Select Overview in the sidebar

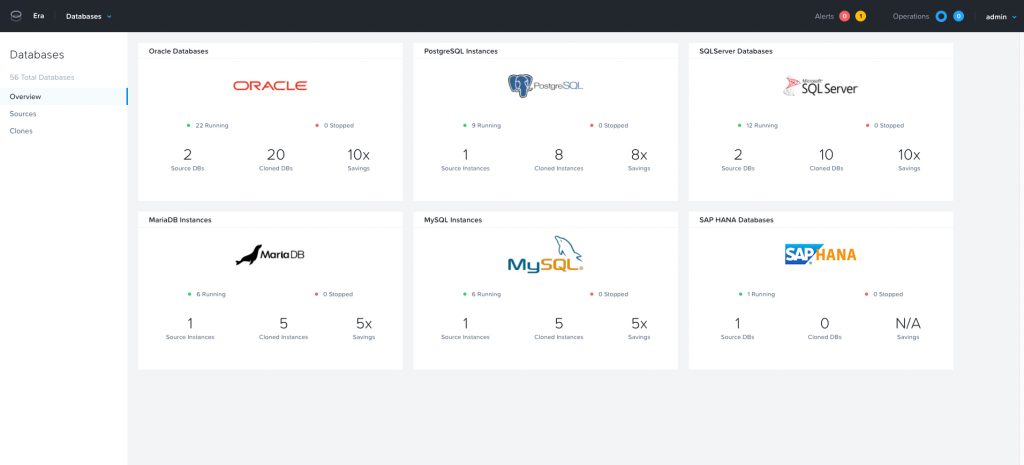click(x=25, y=96)
